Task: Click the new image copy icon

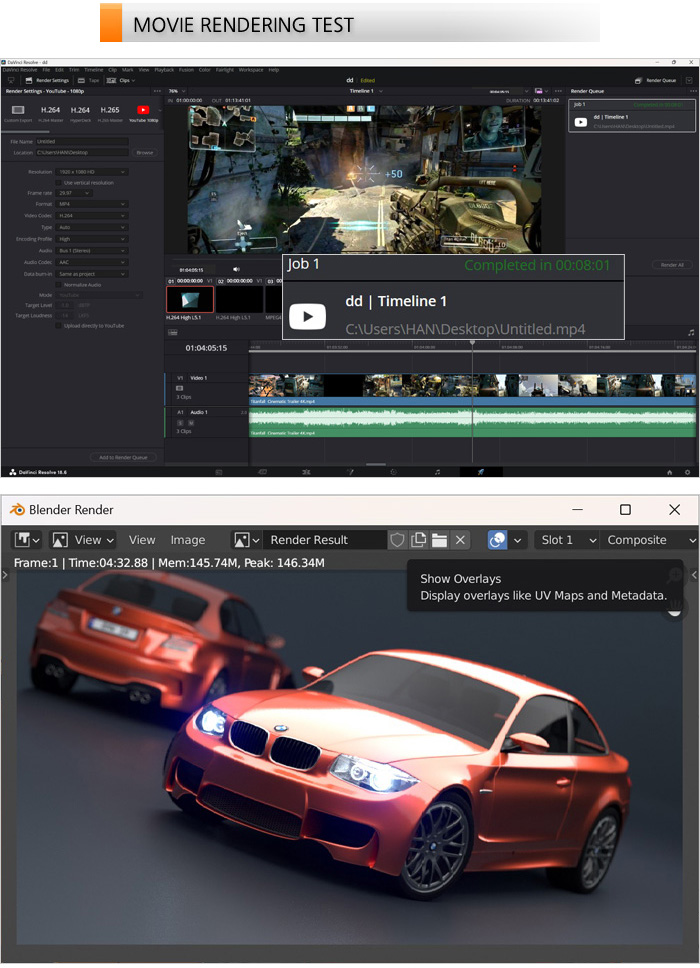Action: 419,540
